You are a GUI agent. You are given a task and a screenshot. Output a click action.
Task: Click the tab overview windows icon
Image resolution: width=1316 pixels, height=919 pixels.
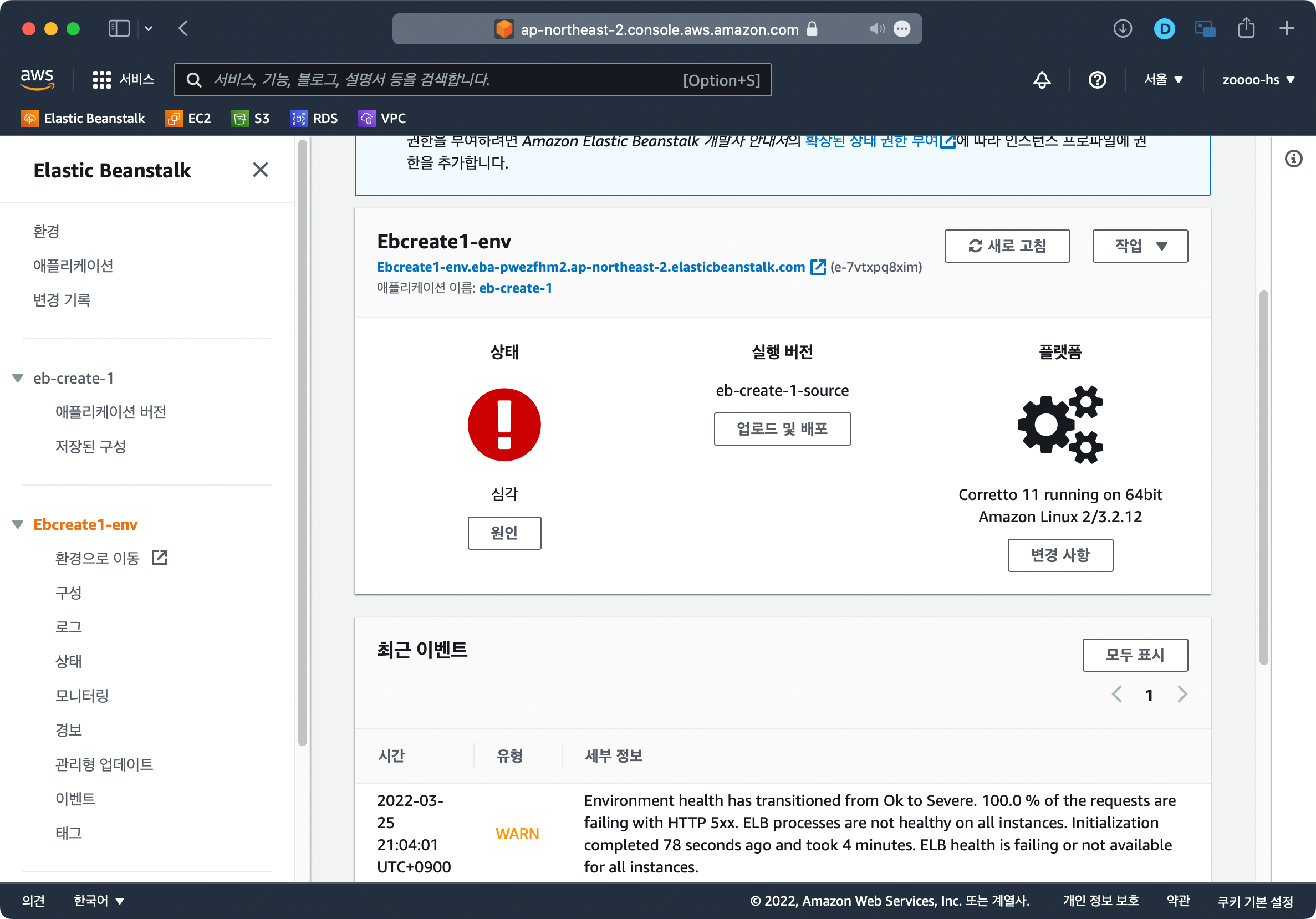[1205, 29]
